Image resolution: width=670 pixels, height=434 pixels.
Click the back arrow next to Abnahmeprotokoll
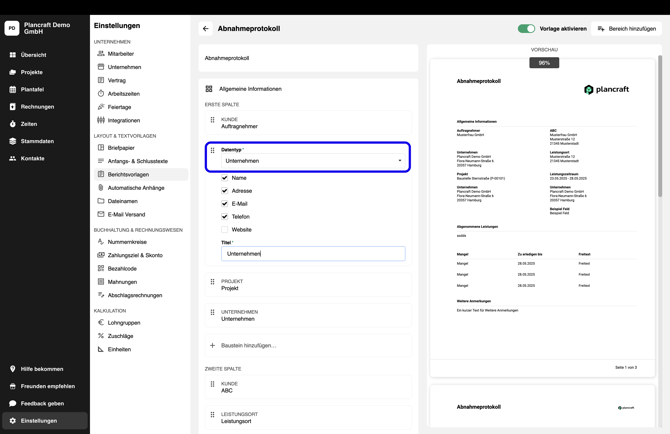tap(206, 29)
